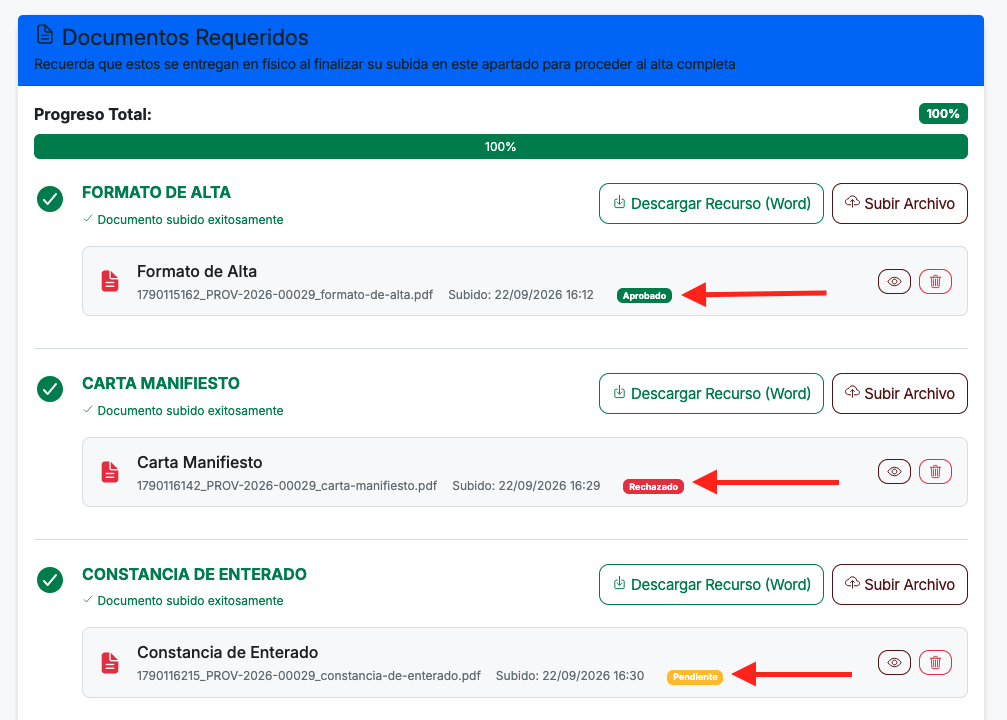This screenshot has height=720, width=1007.
Task: Delete the Carta Manifiesto file with trash icon
Action: pos(935,471)
